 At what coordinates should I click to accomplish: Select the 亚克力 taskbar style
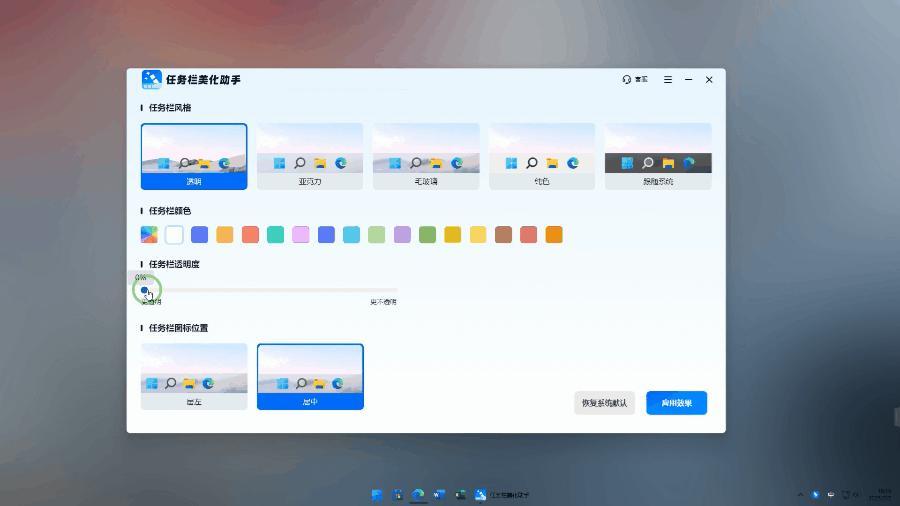click(310, 156)
